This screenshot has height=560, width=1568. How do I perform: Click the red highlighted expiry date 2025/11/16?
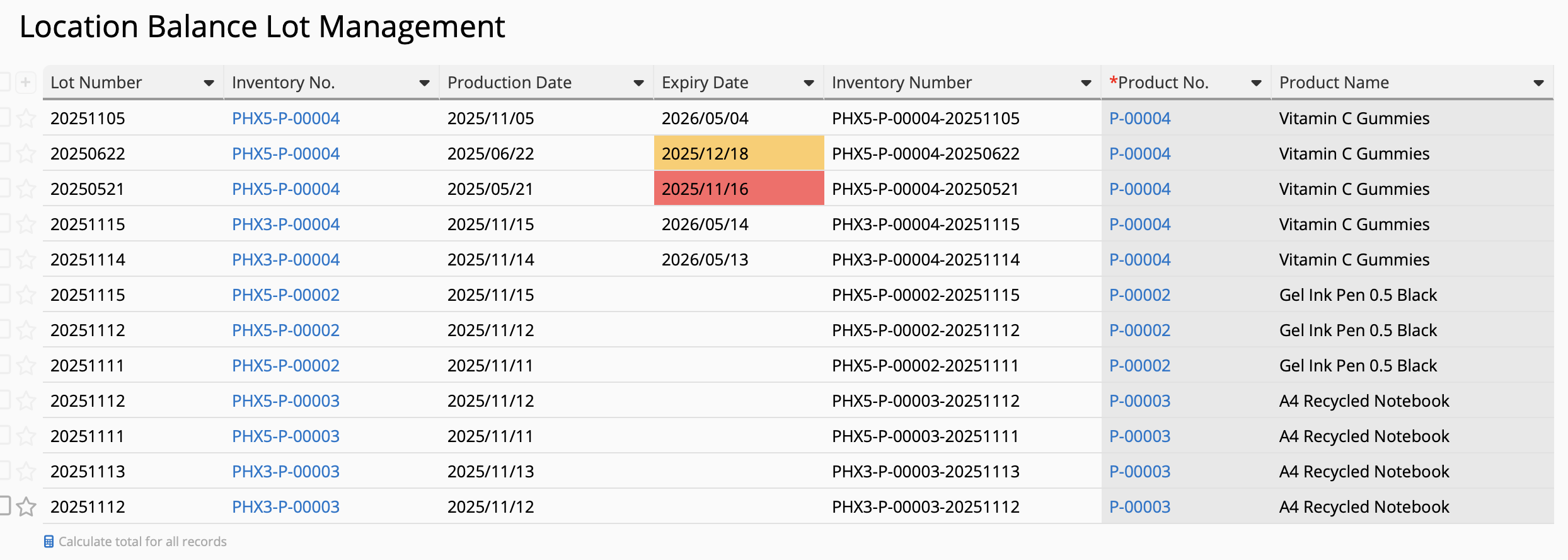coord(738,189)
